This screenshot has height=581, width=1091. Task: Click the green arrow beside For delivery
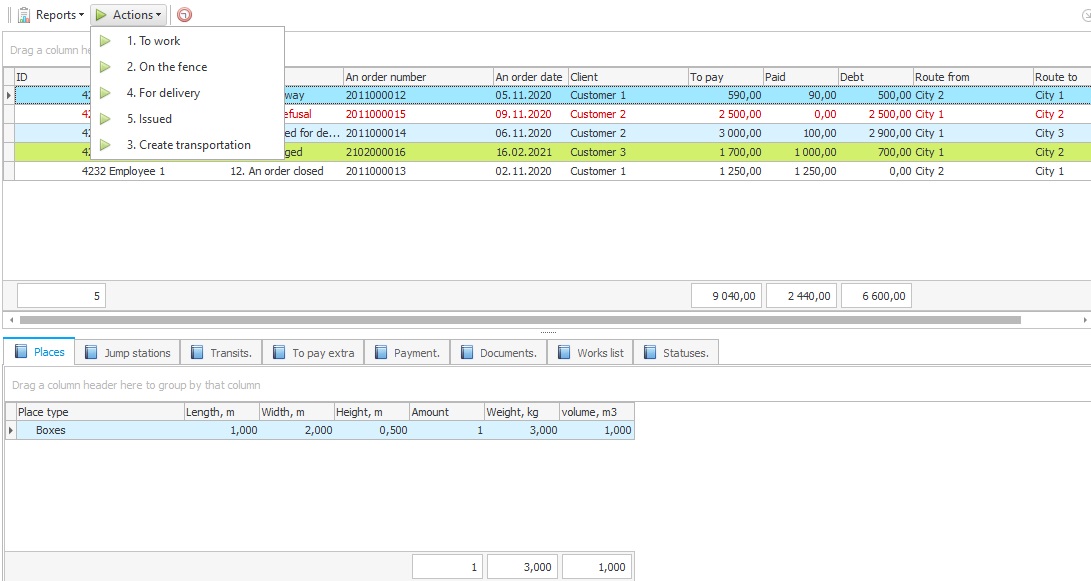(105, 93)
